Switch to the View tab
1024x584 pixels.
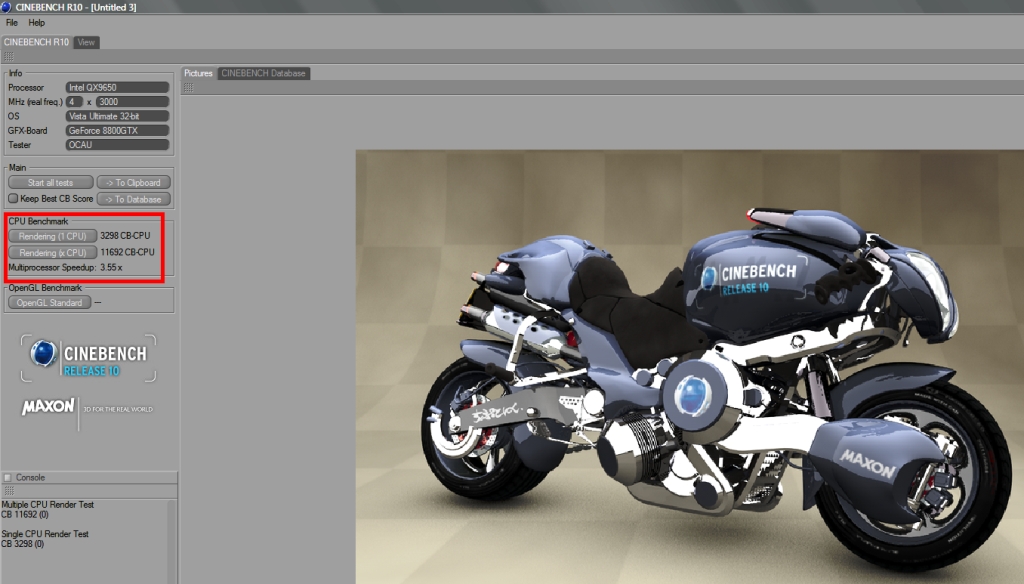coord(86,42)
